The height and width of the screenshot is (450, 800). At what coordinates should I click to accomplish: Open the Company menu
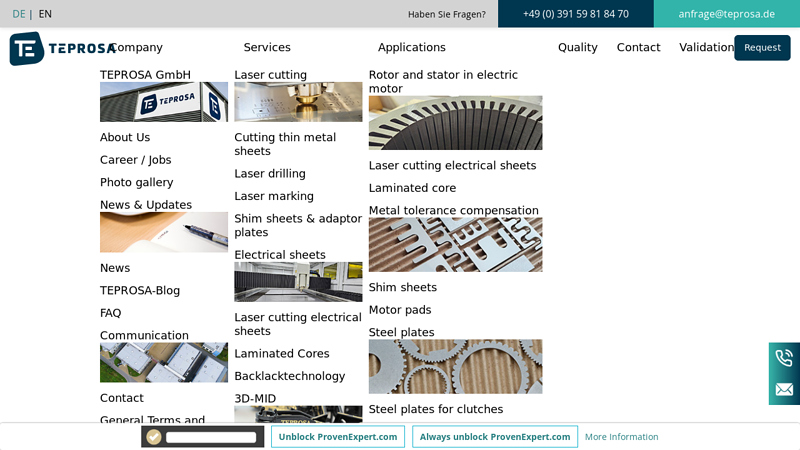click(x=136, y=47)
